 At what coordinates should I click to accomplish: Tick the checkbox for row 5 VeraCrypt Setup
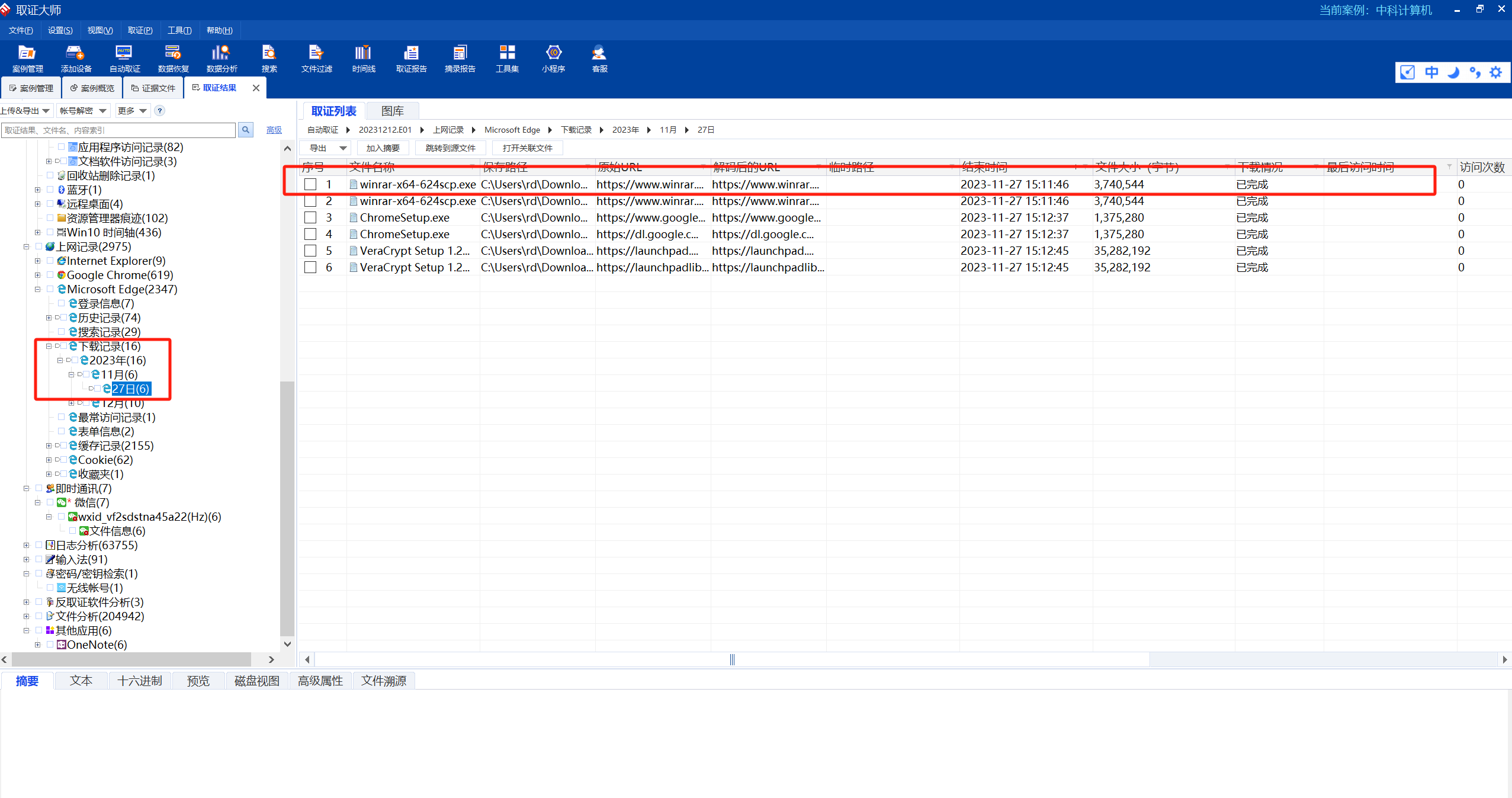pos(310,251)
